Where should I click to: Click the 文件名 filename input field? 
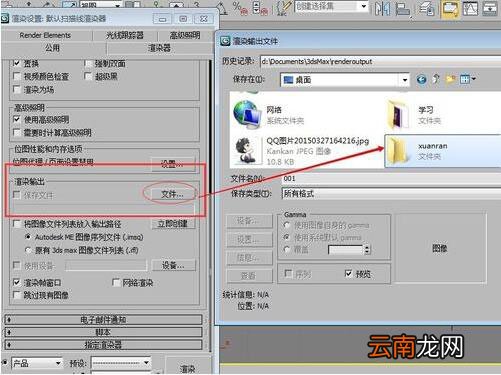coord(391,179)
